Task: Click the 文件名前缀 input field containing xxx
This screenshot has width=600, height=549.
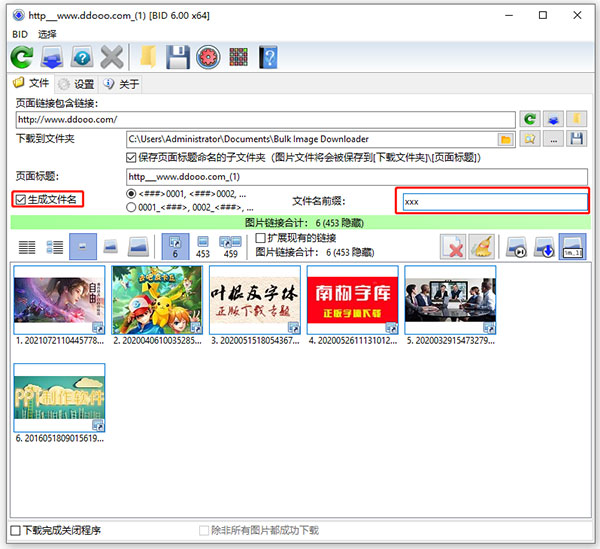Action: (495, 202)
